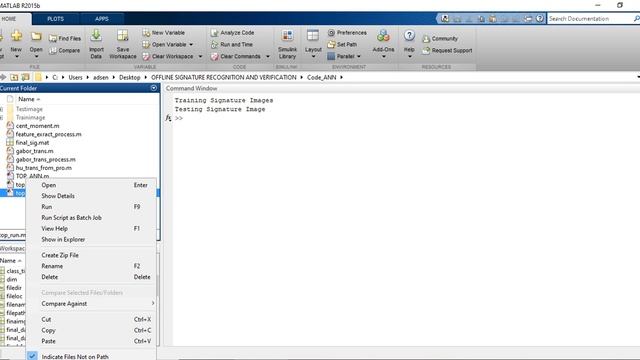640x360 pixels.
Task: Click the Name column header in Current Folder
Action: point(29,99)
